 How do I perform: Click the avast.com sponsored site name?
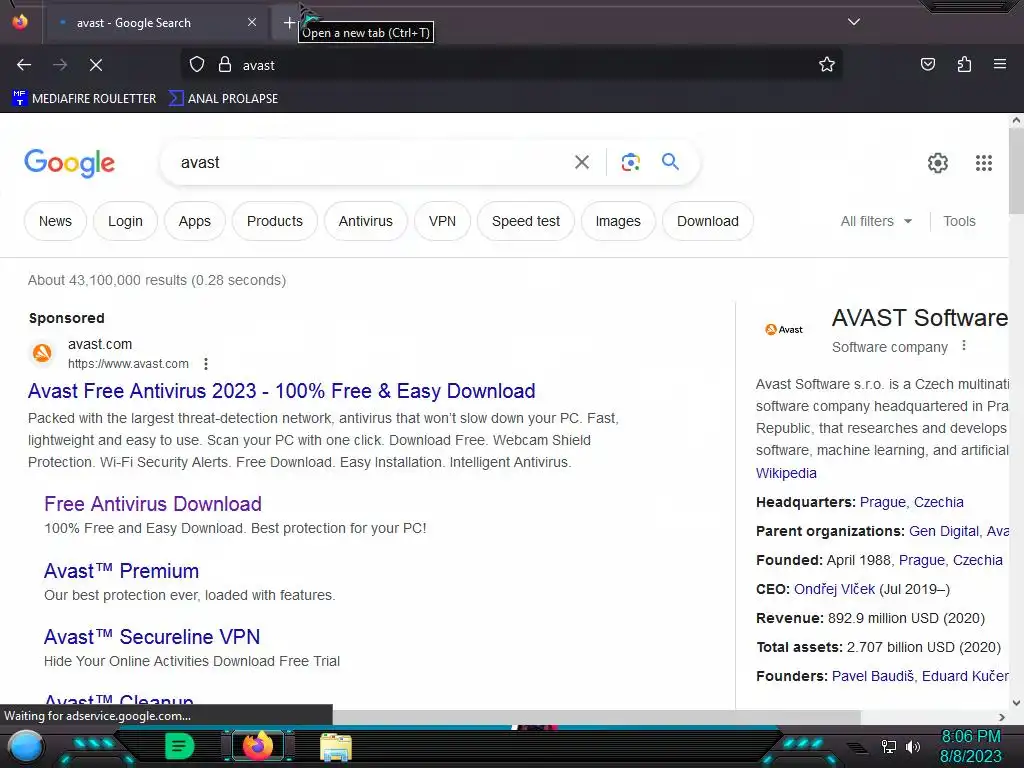[100, 344]
